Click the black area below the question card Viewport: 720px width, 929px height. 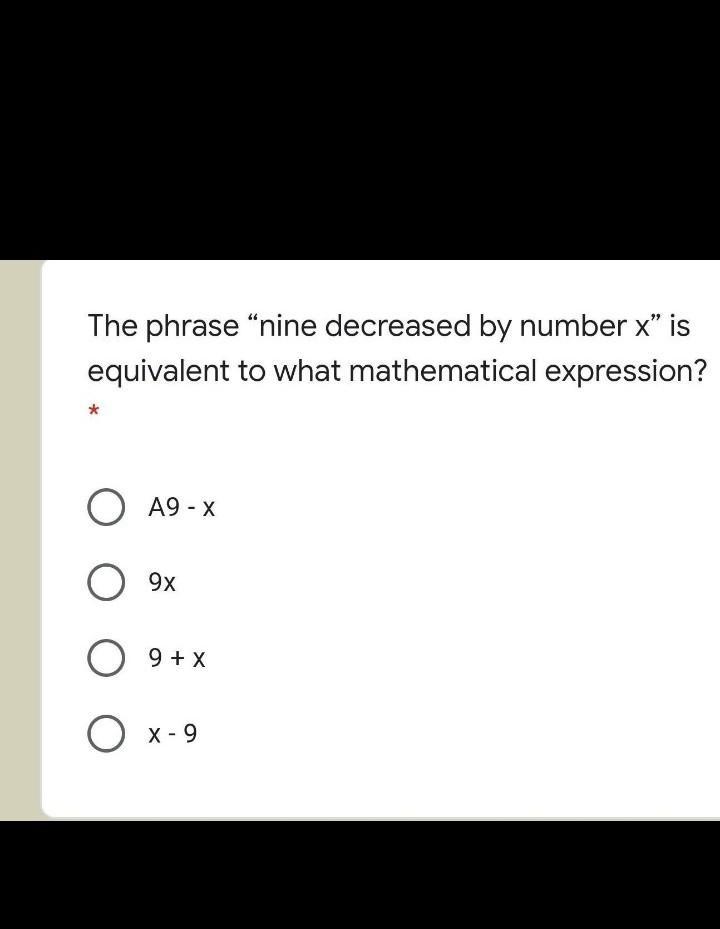click(360, 875)
